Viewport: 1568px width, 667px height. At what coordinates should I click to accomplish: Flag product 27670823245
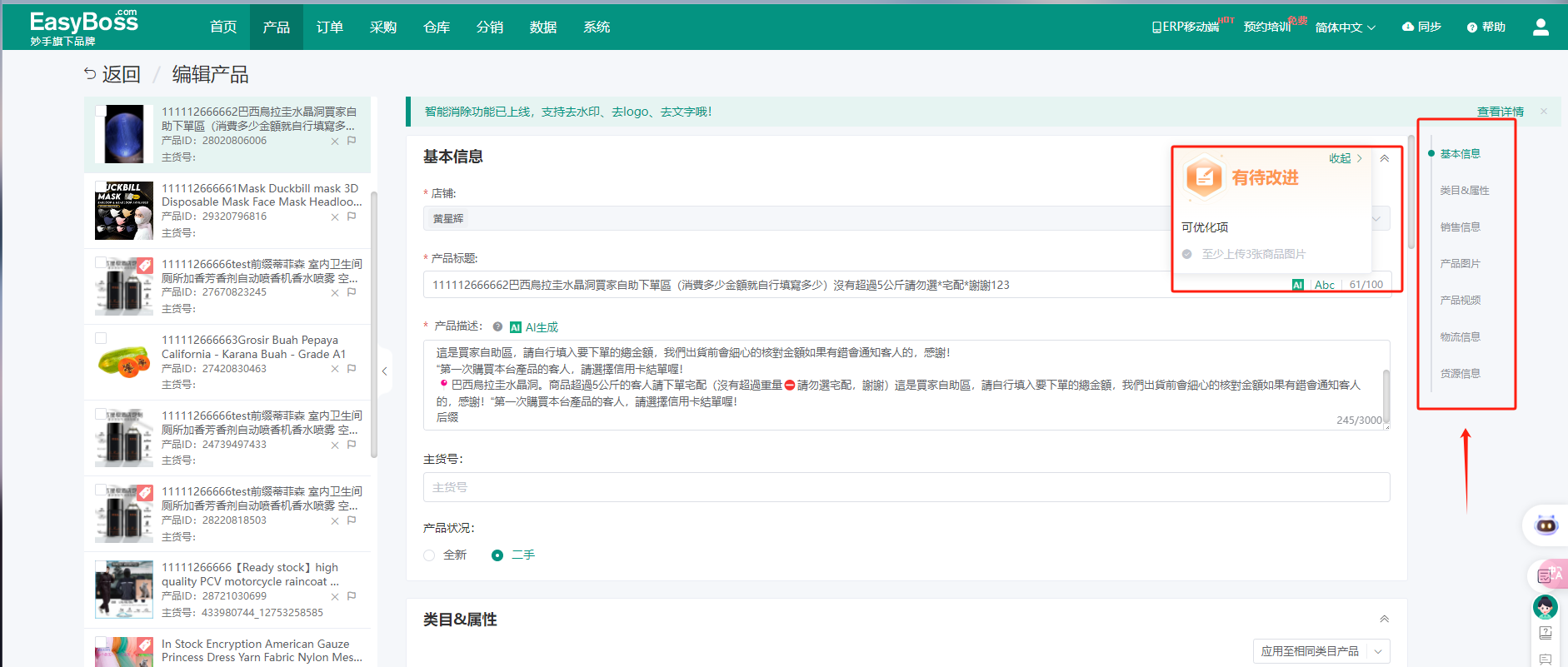[352, 292]
